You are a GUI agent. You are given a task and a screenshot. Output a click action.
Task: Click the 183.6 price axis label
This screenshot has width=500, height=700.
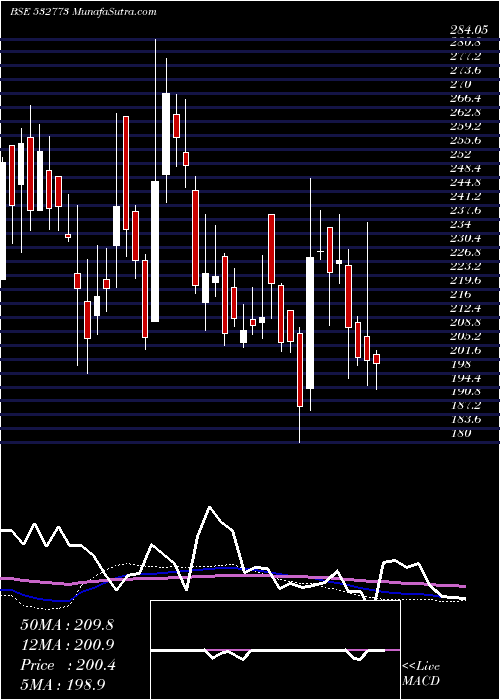click(466, 420)
